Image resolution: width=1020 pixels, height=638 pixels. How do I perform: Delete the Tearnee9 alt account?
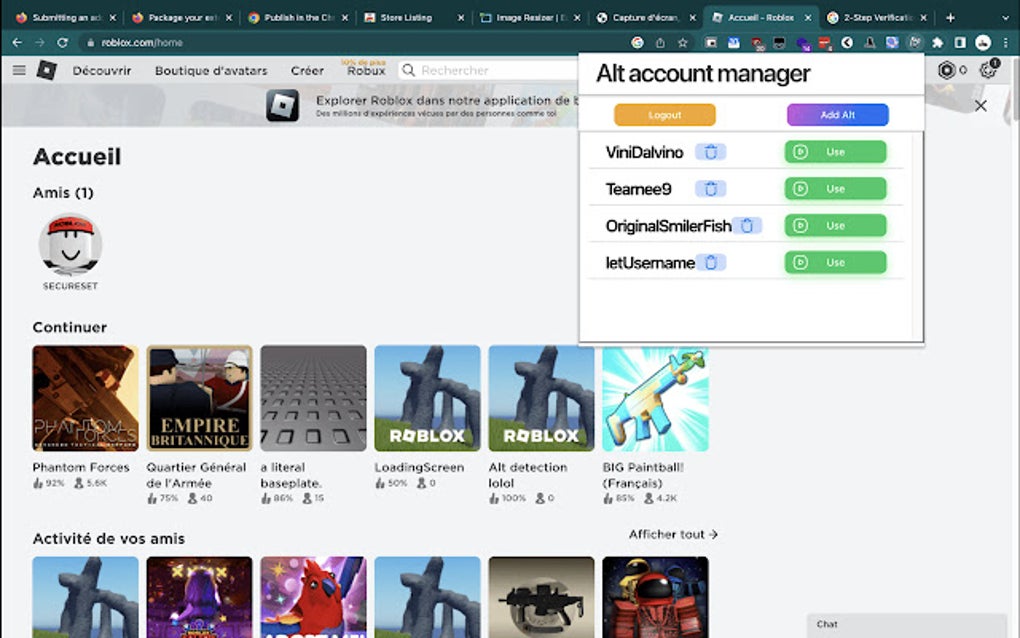point(709,188)
